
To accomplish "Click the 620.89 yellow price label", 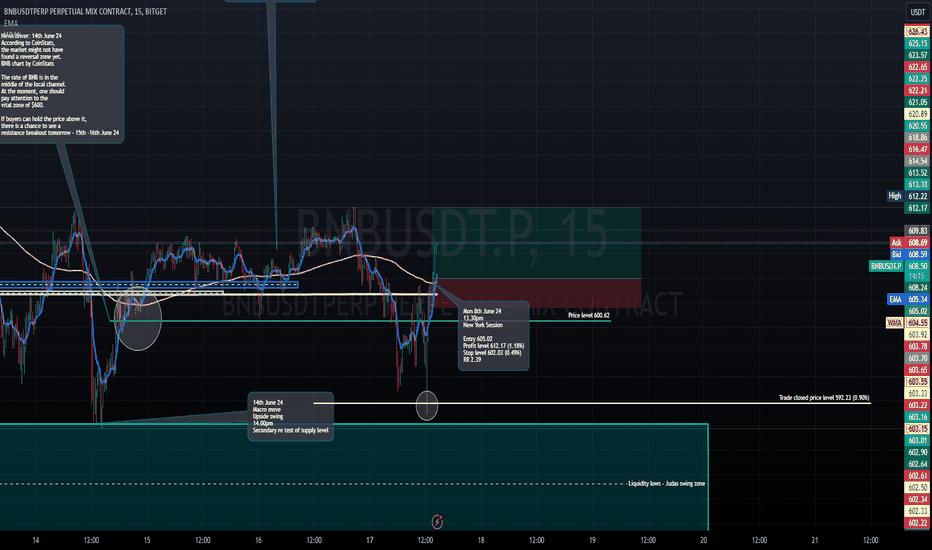I will (917, 114).
